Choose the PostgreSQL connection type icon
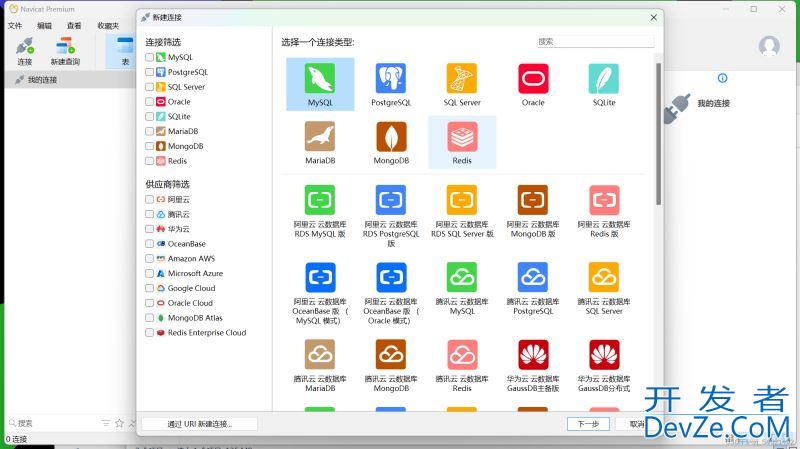The width and height of the screenshot is (800, 449). 391,79
